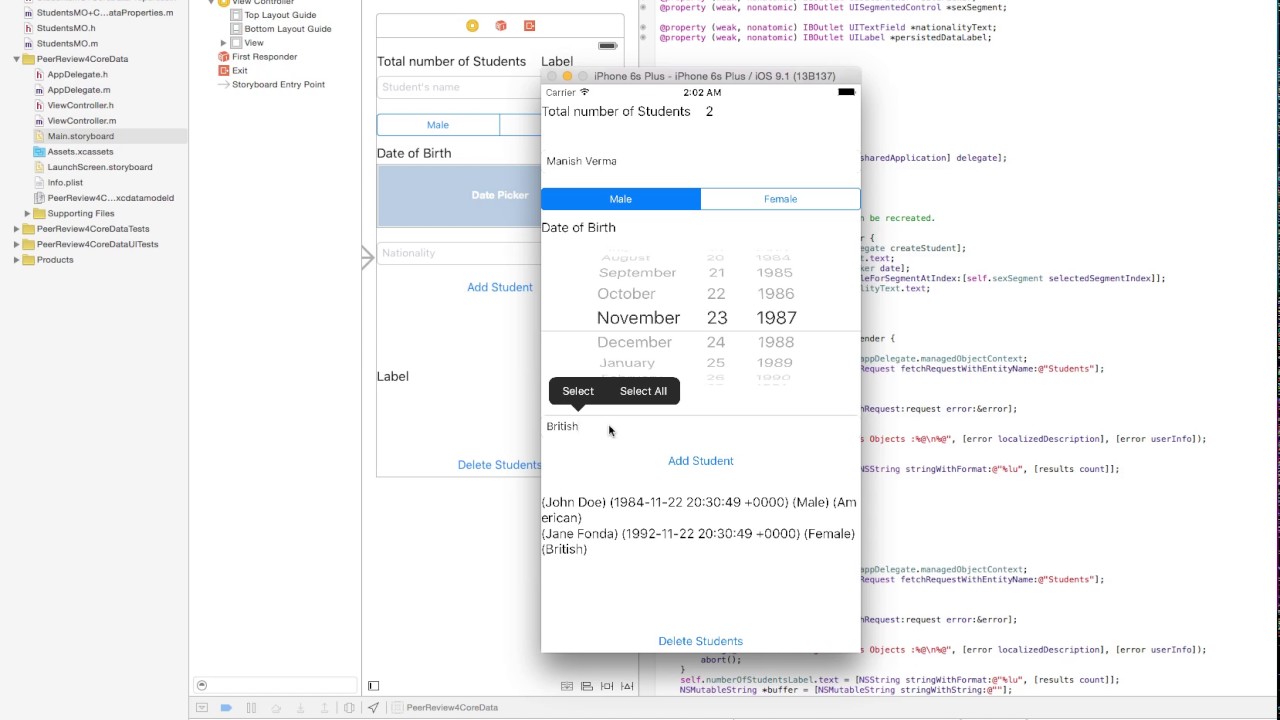This screenshot has width=1280, height=720.
Task: Click the hide debug area icon
Action: [202, 707]
